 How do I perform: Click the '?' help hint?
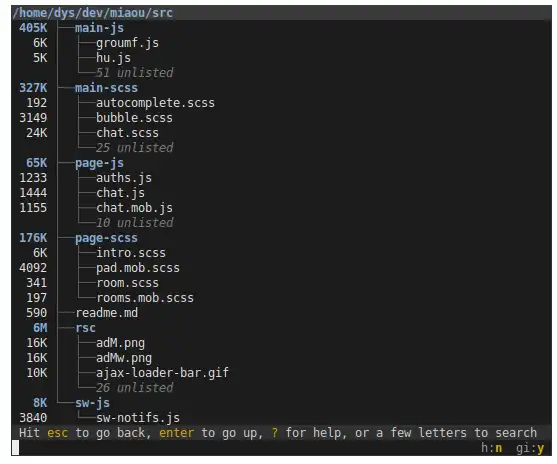(274, 433)
